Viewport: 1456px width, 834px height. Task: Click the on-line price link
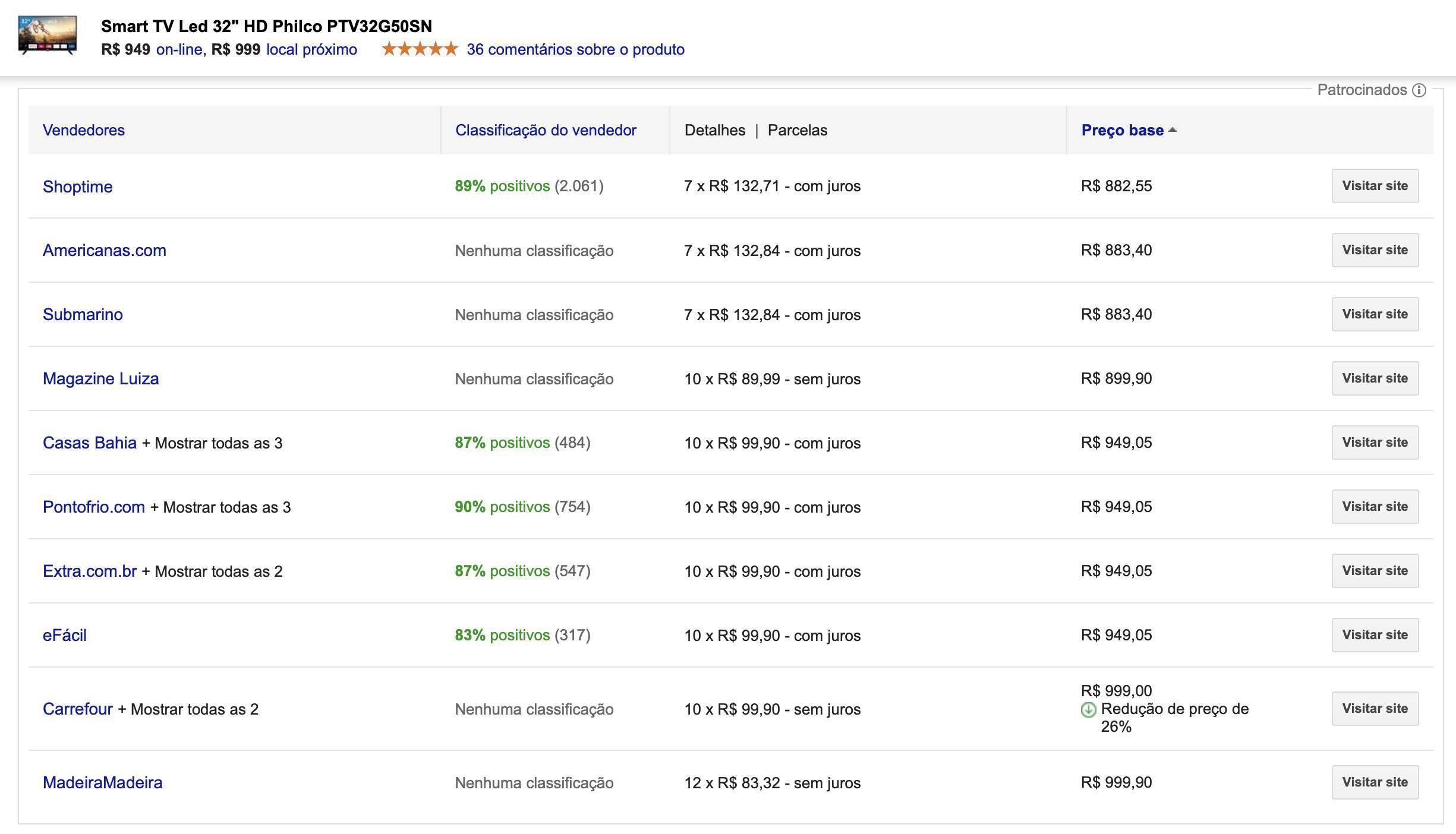pyautogui.click(x=179, y=49)
